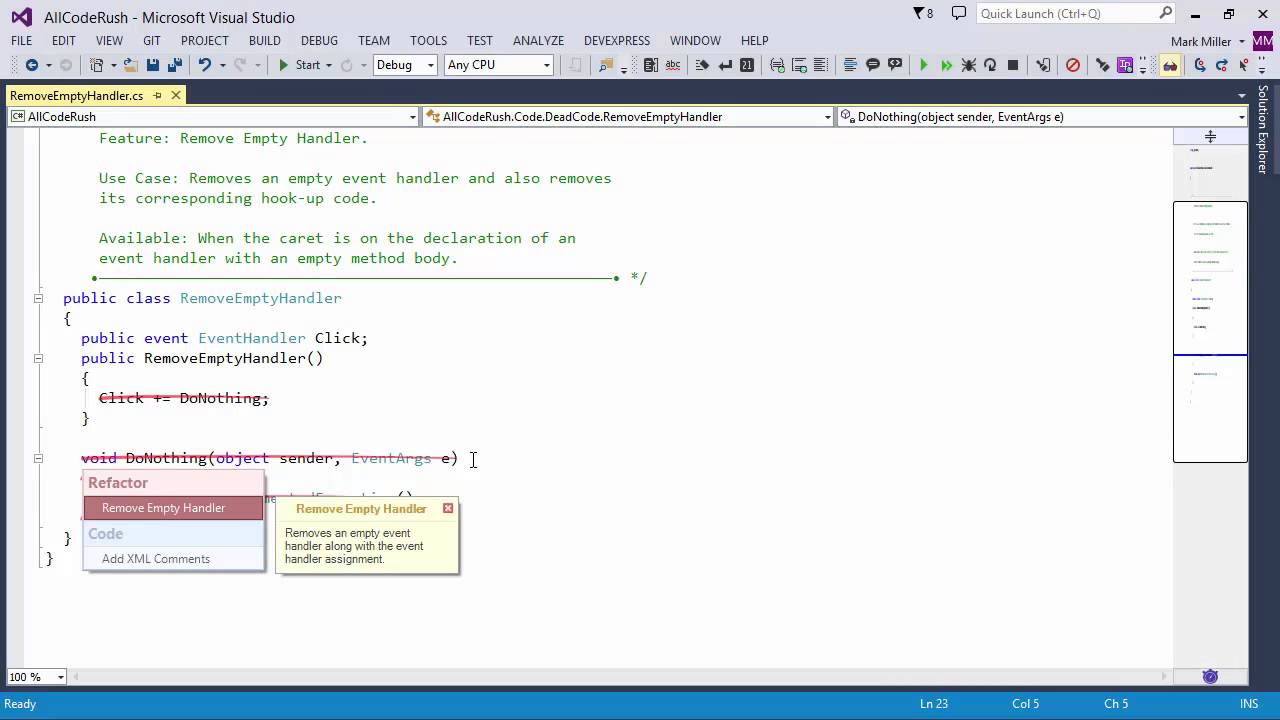Toggle the highlighted 3D glasses icon
Image resolution: width=1280 pixels, height=720 pixels.
pyautogui.click(x=1170, y=65)
